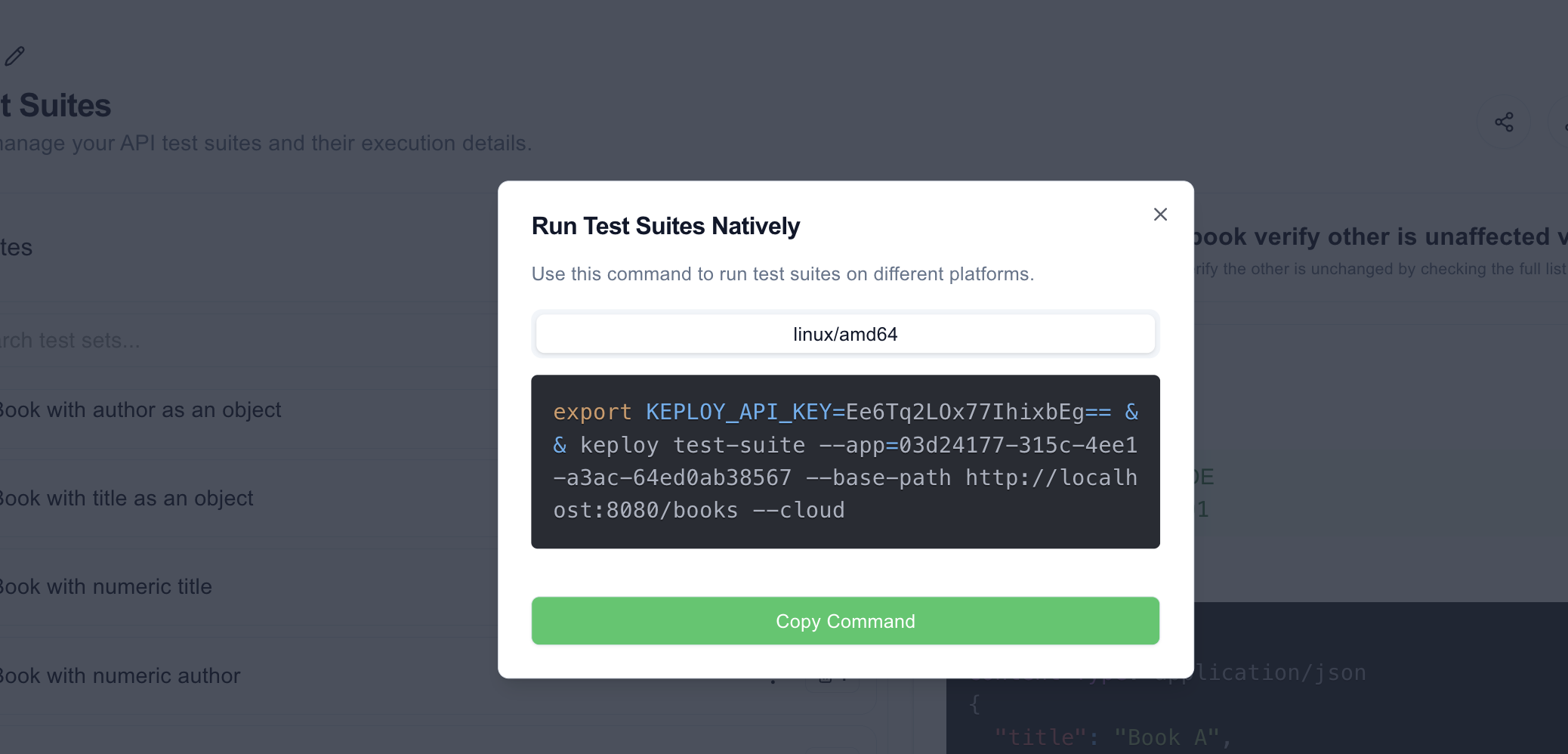This screenshot has height=754, width=1568.
Task: Click the 'Run Test Suites Natively' heading
Action: 665,226
